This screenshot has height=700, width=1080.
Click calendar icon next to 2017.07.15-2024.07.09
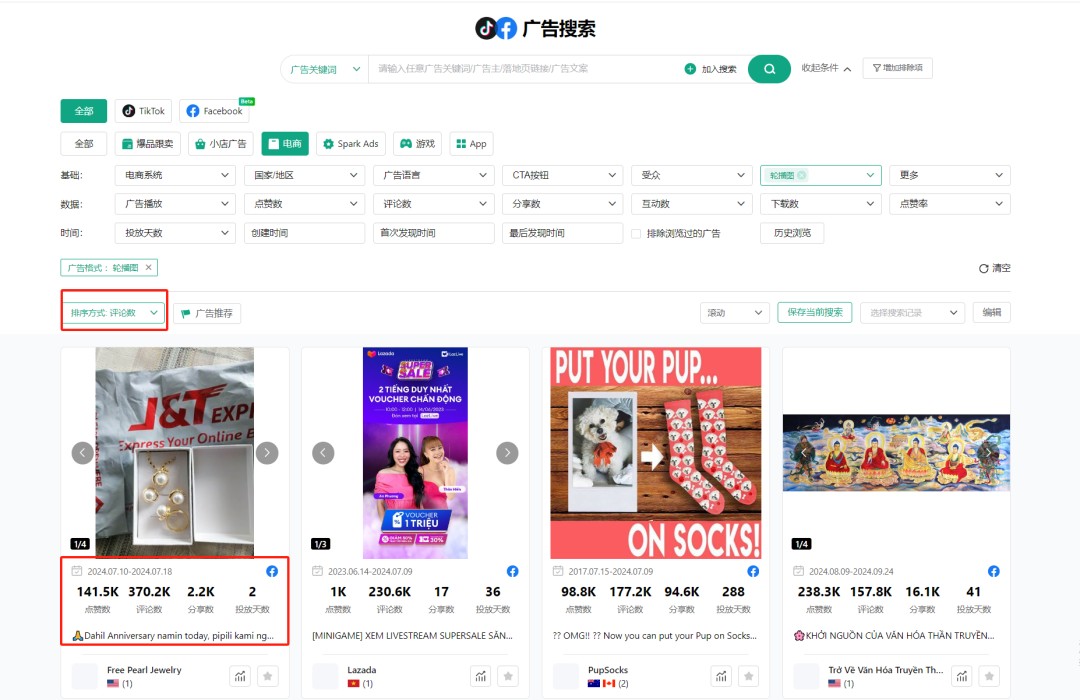(x=558, y=571)
